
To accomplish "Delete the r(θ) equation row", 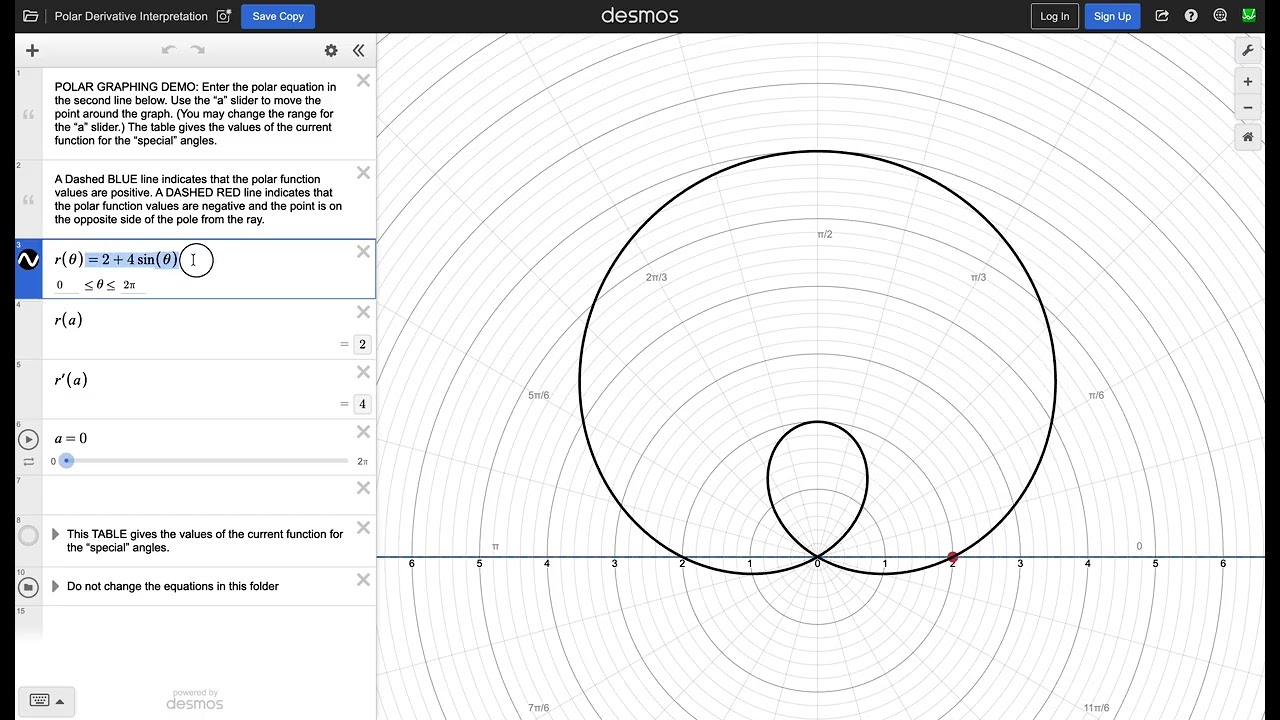I will click(x=364, y=252).
